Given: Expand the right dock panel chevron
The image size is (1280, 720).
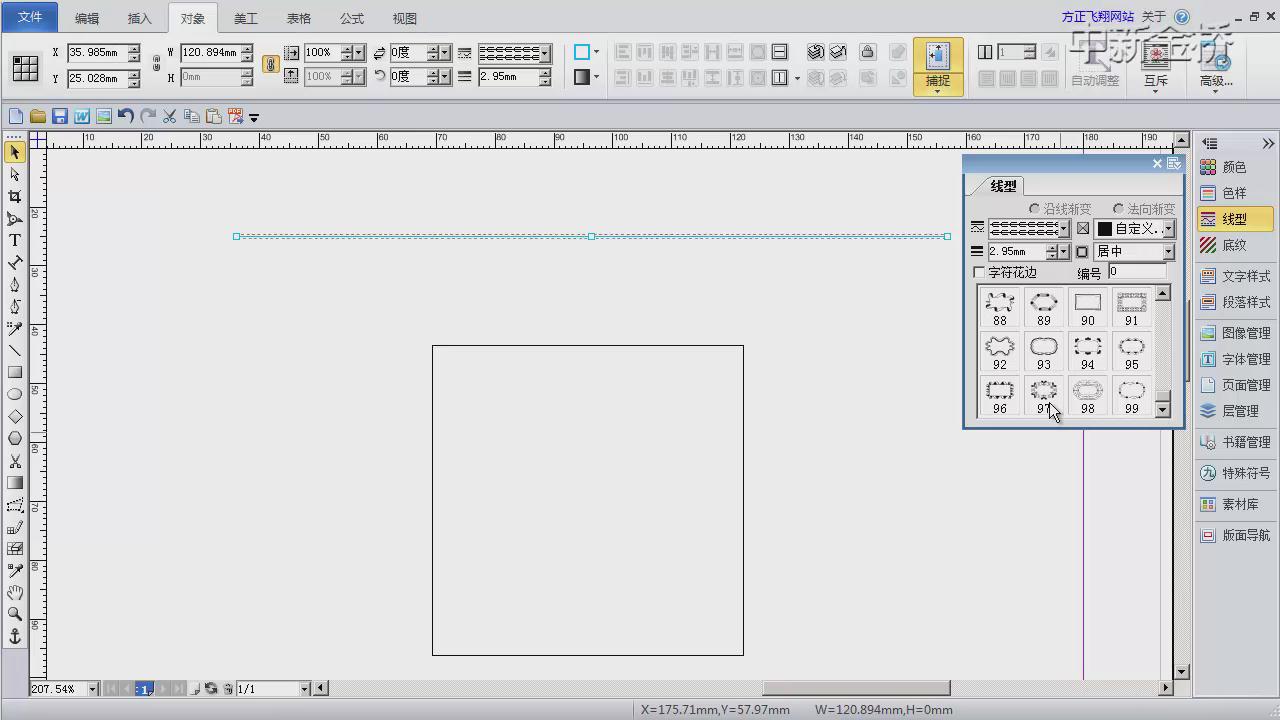Looking at the screenshot, I should pyautogui.click(x=1268, y=144).
